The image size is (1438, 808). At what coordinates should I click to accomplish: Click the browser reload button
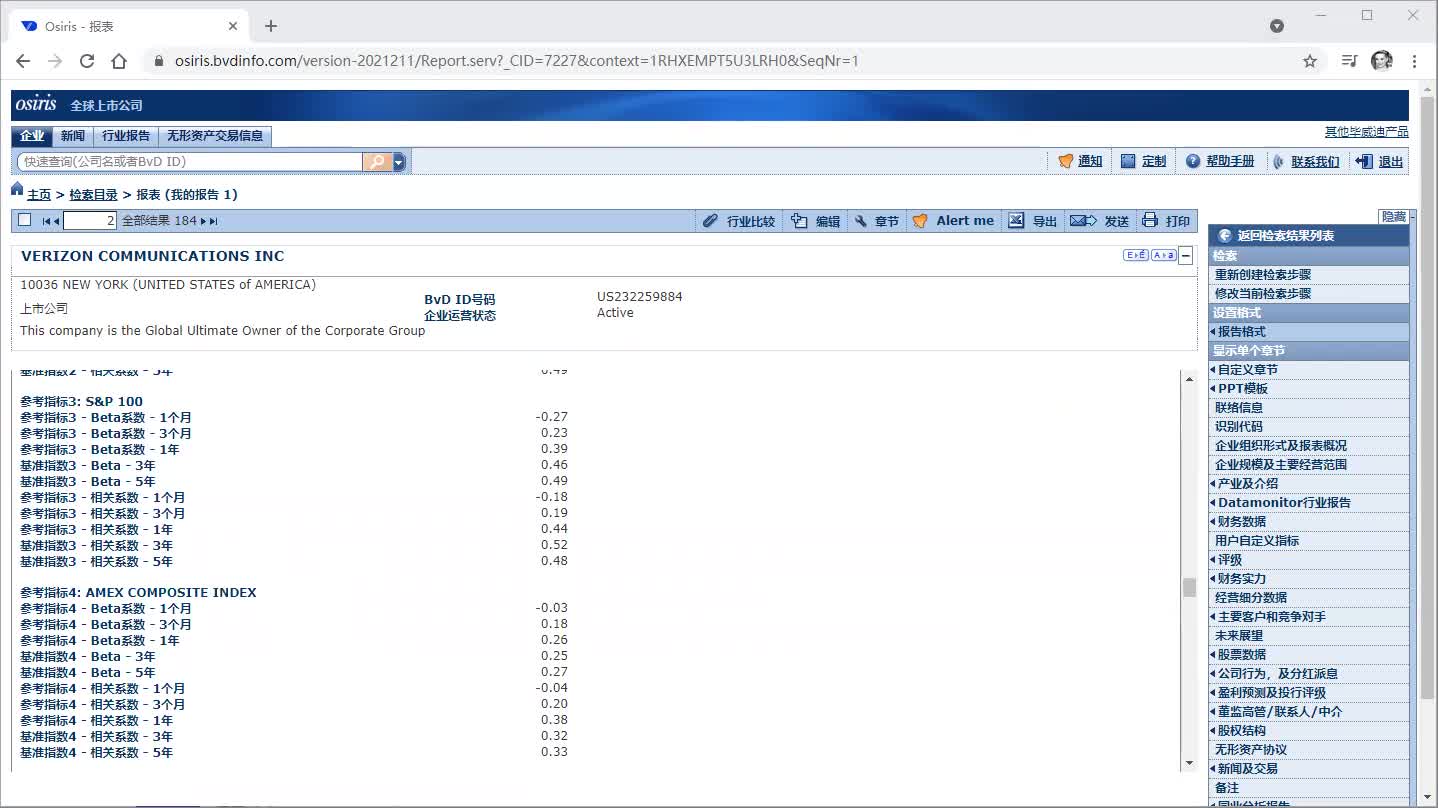[x=87, y=61]
